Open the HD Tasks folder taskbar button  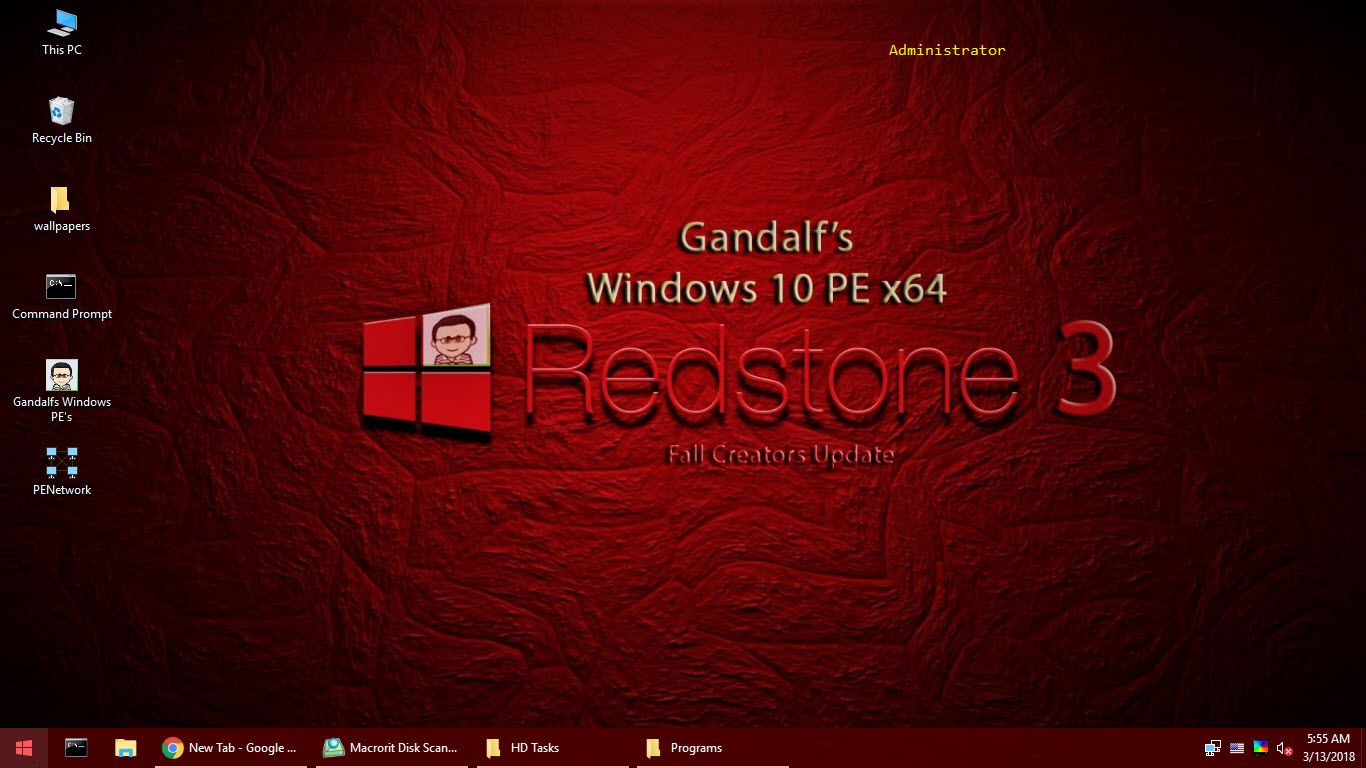pyautogui.click(x=553, y=748)
